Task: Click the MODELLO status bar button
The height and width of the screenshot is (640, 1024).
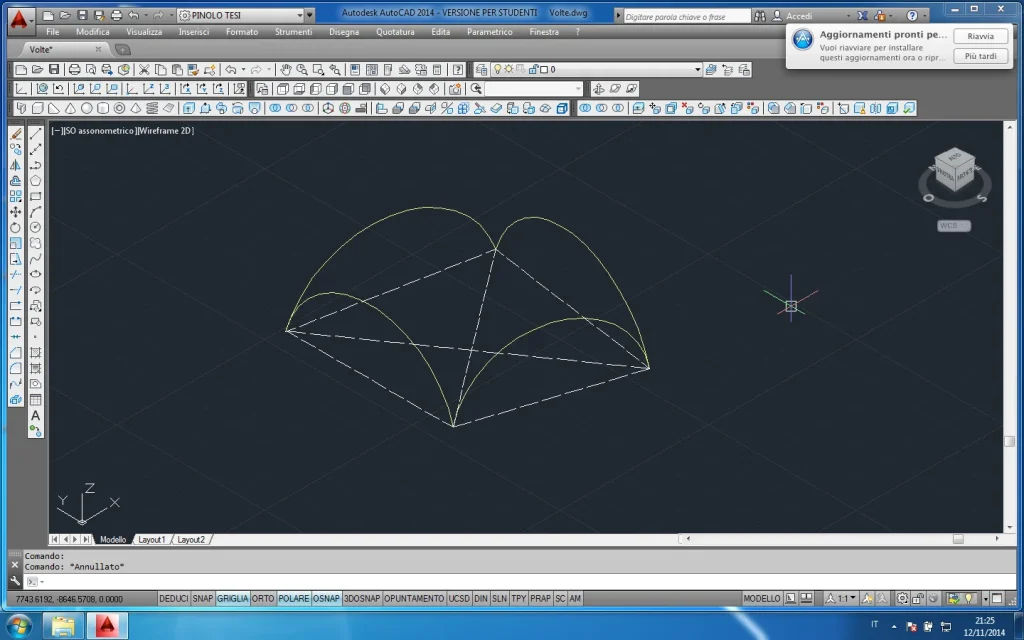Action: [x=761, y=598]
